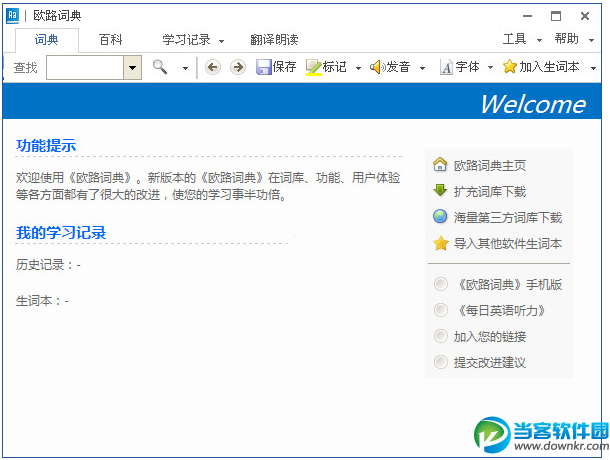Screen dimensions: 610x460
Task: Open 海量第三方词库下载 link
Action: (508, 218)
